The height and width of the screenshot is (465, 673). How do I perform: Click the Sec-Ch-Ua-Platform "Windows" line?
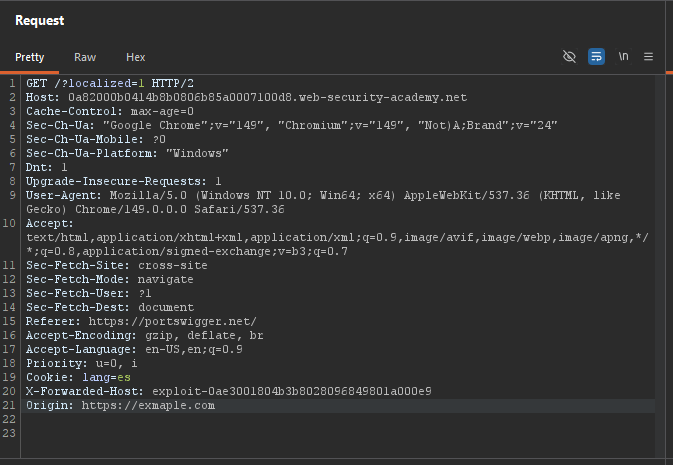coord(127,153)
